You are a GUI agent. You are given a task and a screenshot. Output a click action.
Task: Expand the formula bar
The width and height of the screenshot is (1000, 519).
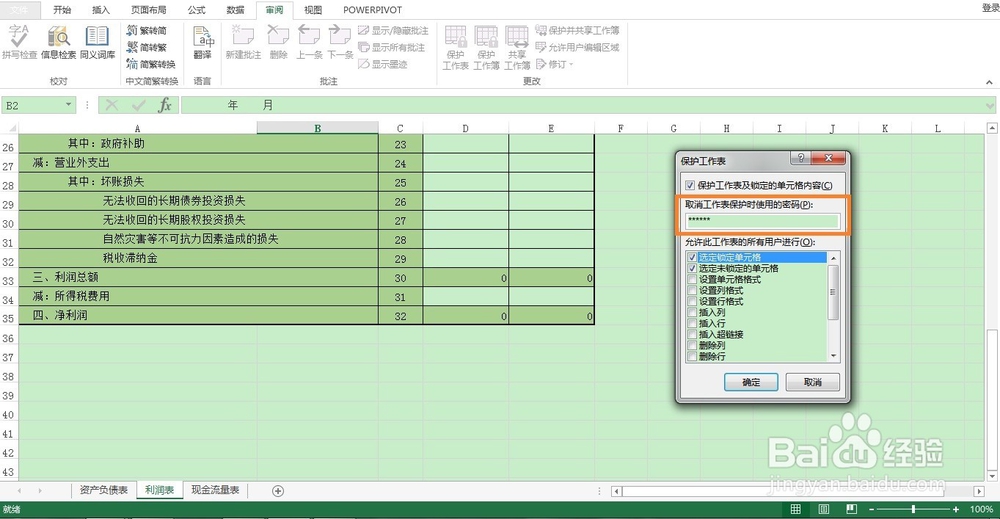click(x=990, y=105)
